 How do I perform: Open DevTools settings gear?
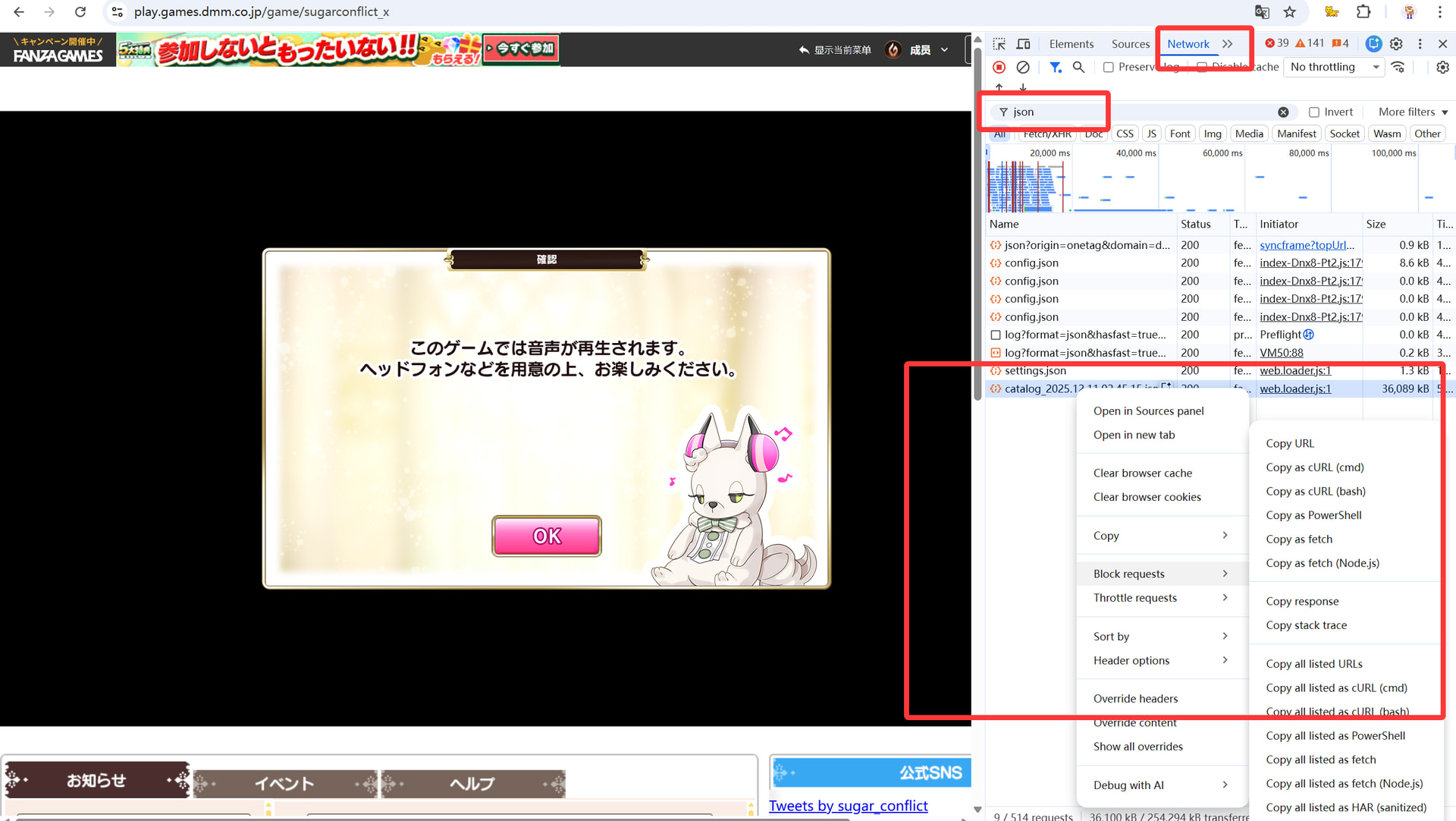pyautogui.click(x=1396, y=44)
